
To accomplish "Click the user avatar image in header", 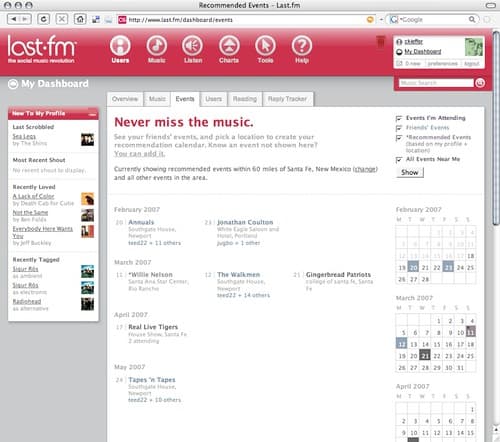I will tap(474, 47).
